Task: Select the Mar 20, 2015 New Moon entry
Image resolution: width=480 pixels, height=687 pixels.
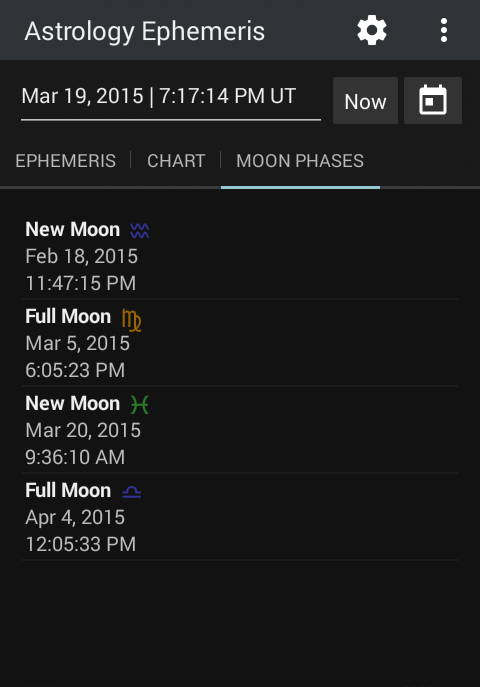Action: (x=240, y=430)
